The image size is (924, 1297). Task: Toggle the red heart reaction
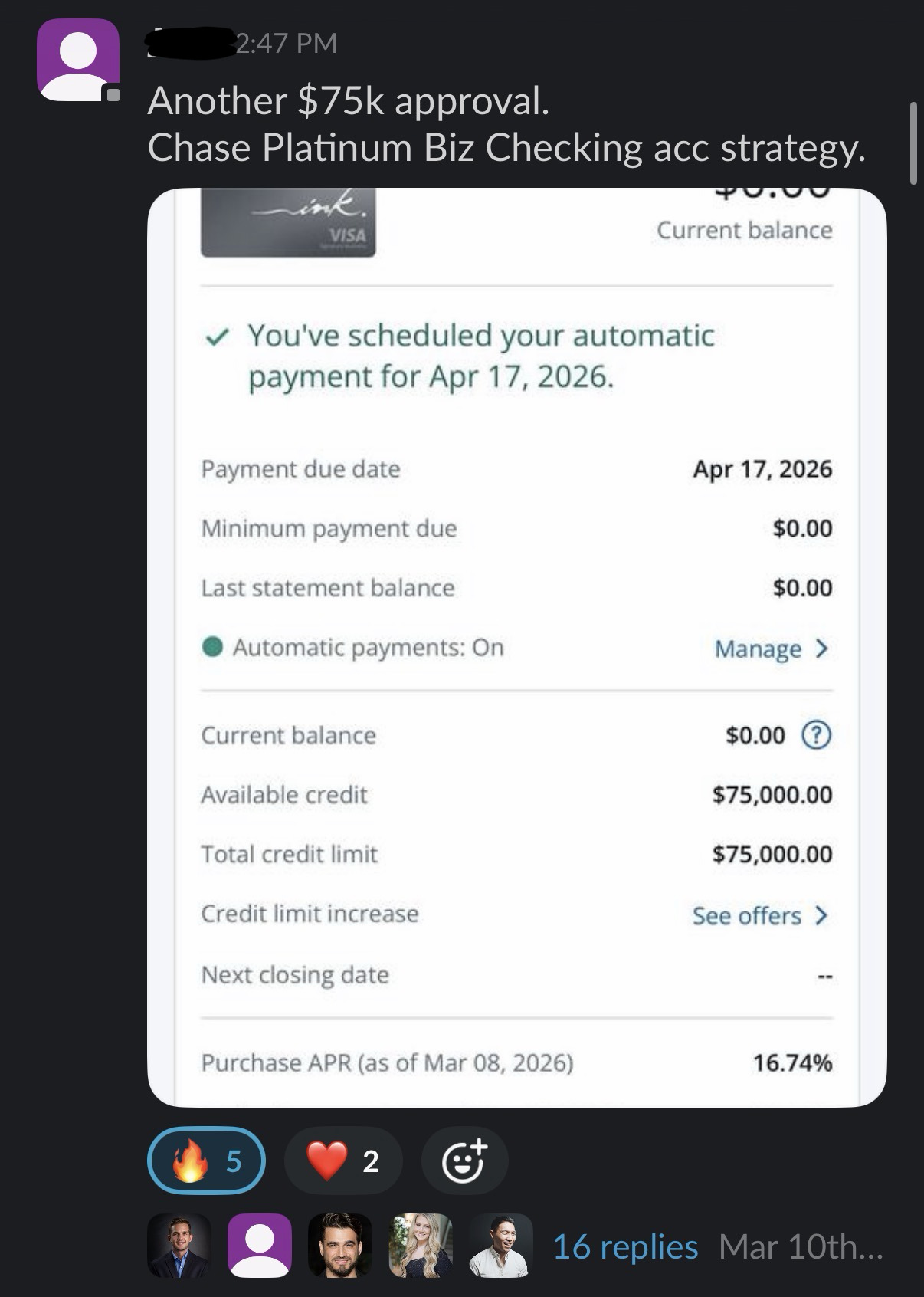pyautogui.click(x=342, y=1161)
